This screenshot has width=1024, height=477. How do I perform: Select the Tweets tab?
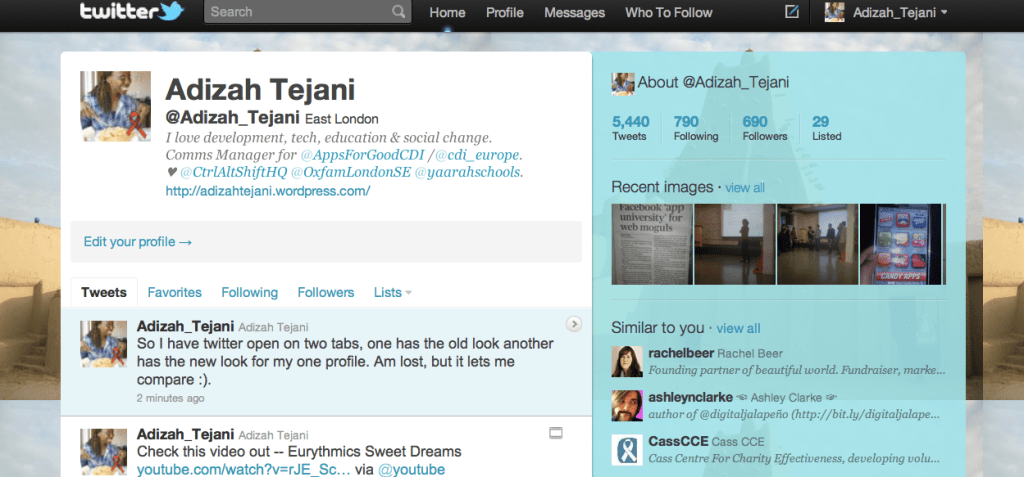[x=104, y=293]
